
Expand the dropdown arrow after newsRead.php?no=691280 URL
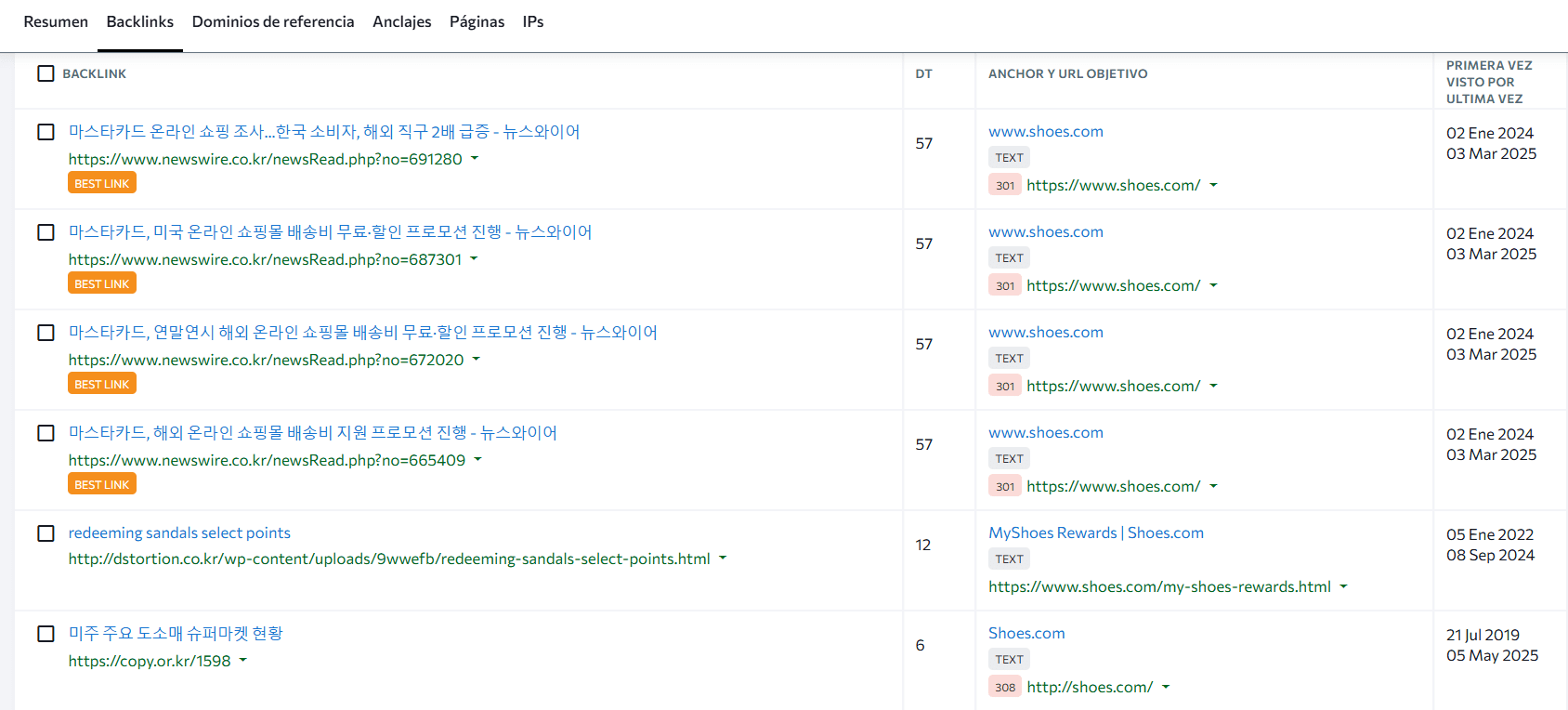point(475,159)
